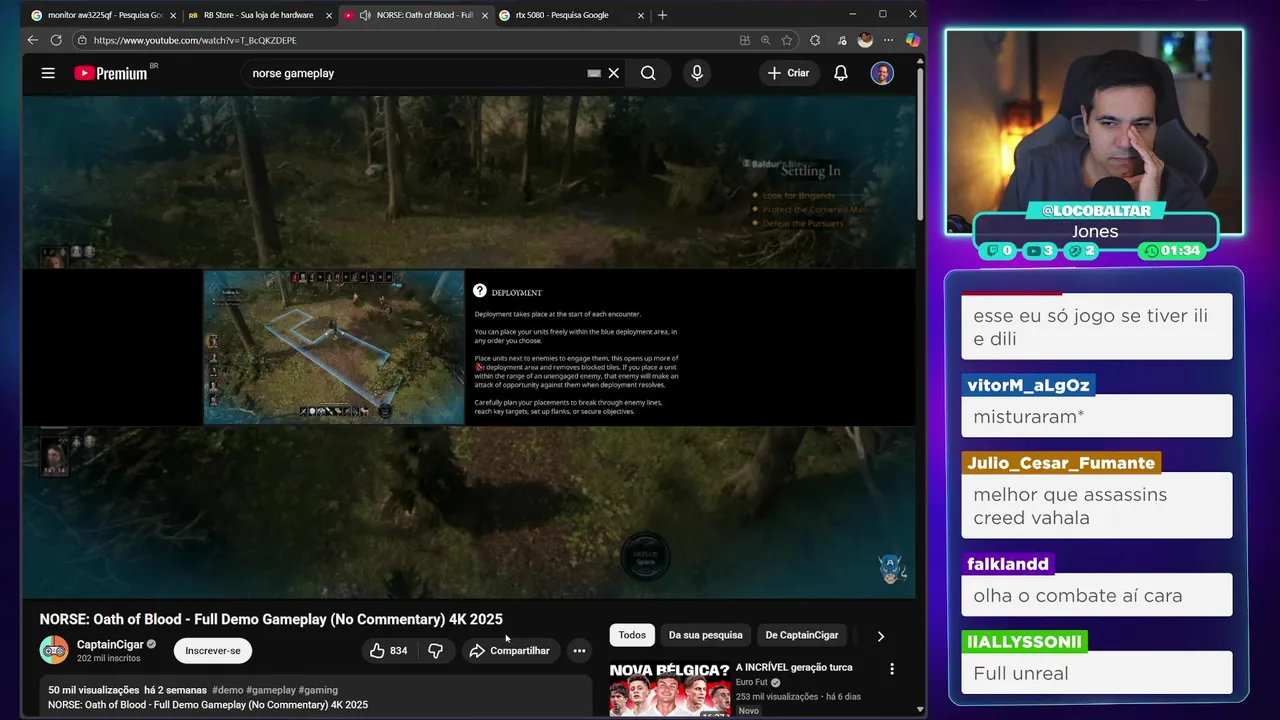
Task: Open the CaptainCigar channel avatar
Action: [54, 650]
